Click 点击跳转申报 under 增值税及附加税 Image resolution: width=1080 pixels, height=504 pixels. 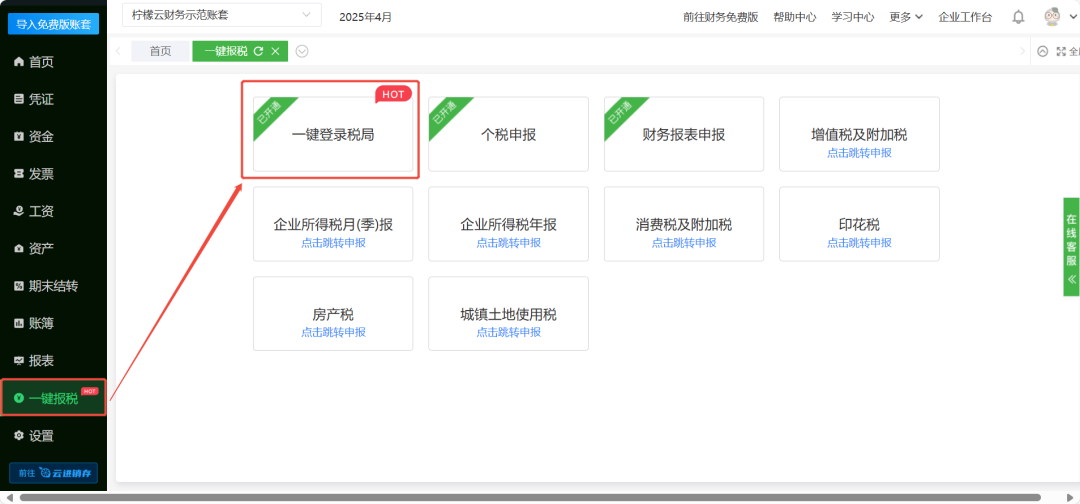[x=859, y=153]
